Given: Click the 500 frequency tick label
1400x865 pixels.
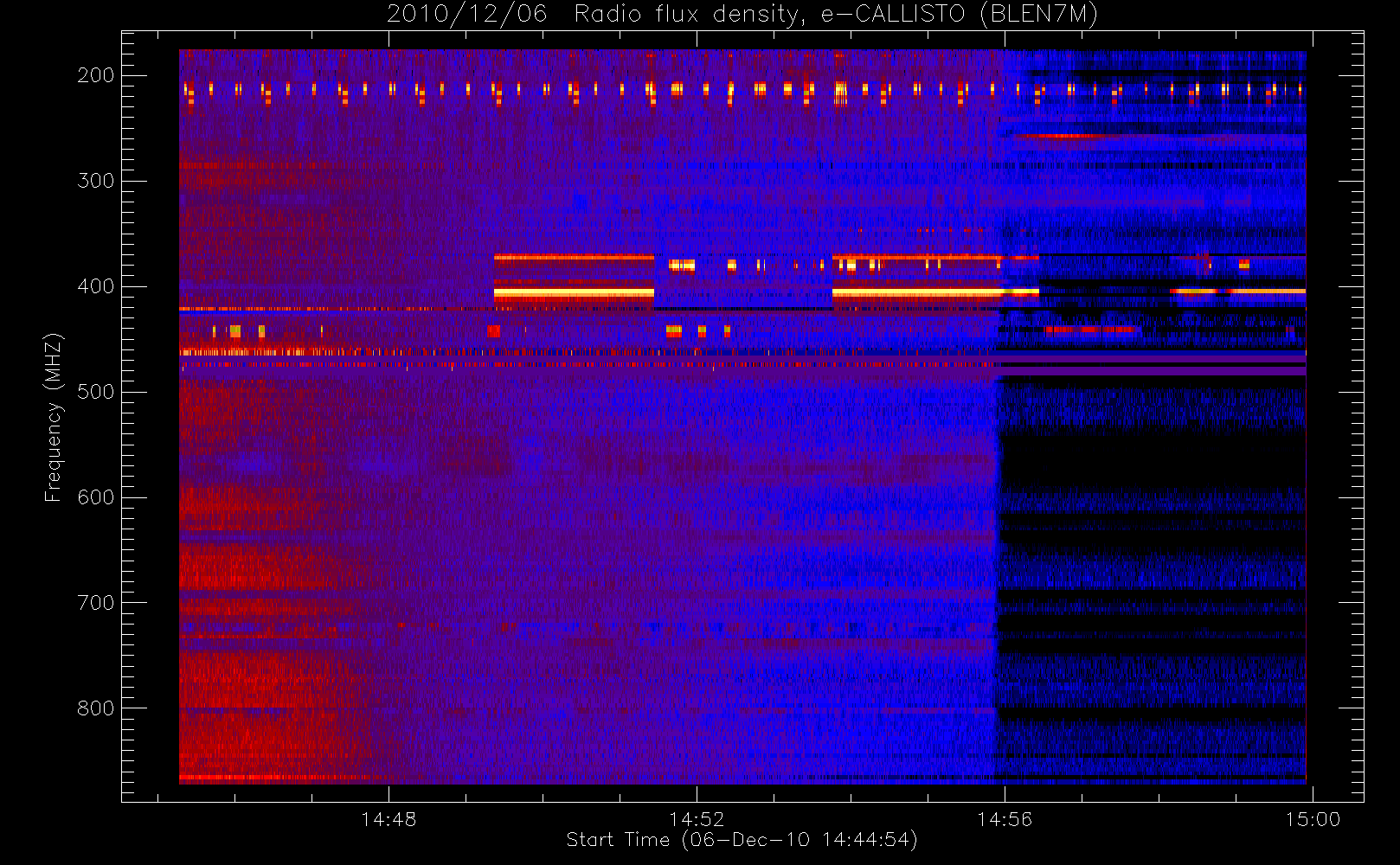Looking at the screenshot, I should pos(95,392).
